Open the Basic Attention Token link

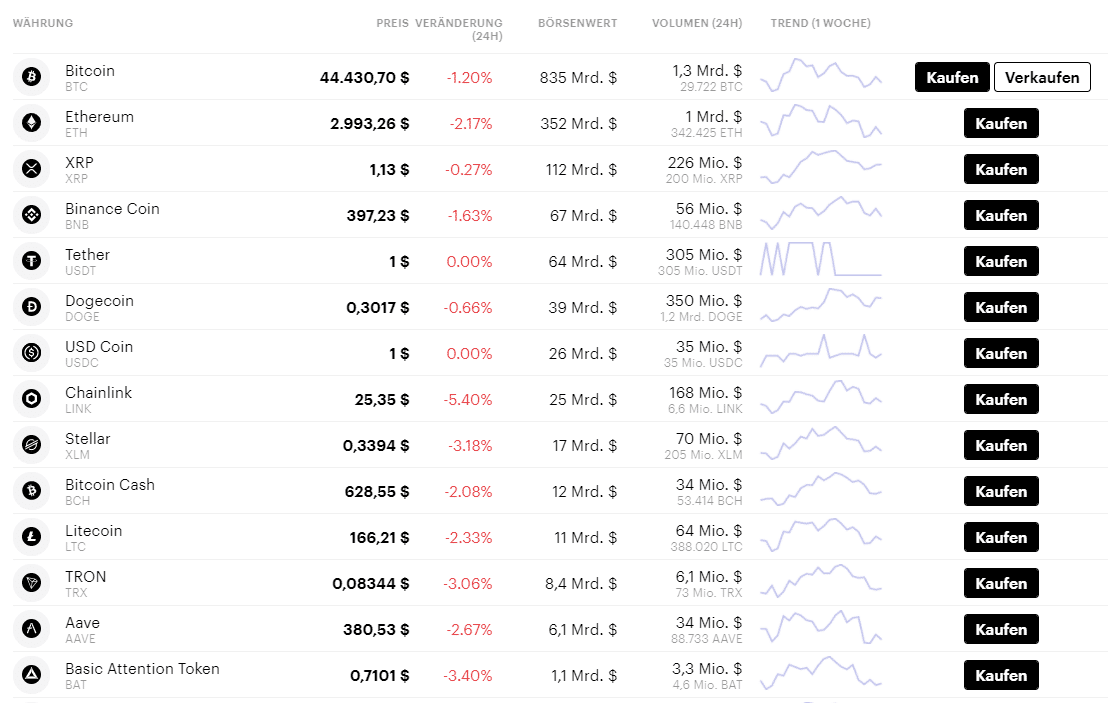tap(143, 669)
